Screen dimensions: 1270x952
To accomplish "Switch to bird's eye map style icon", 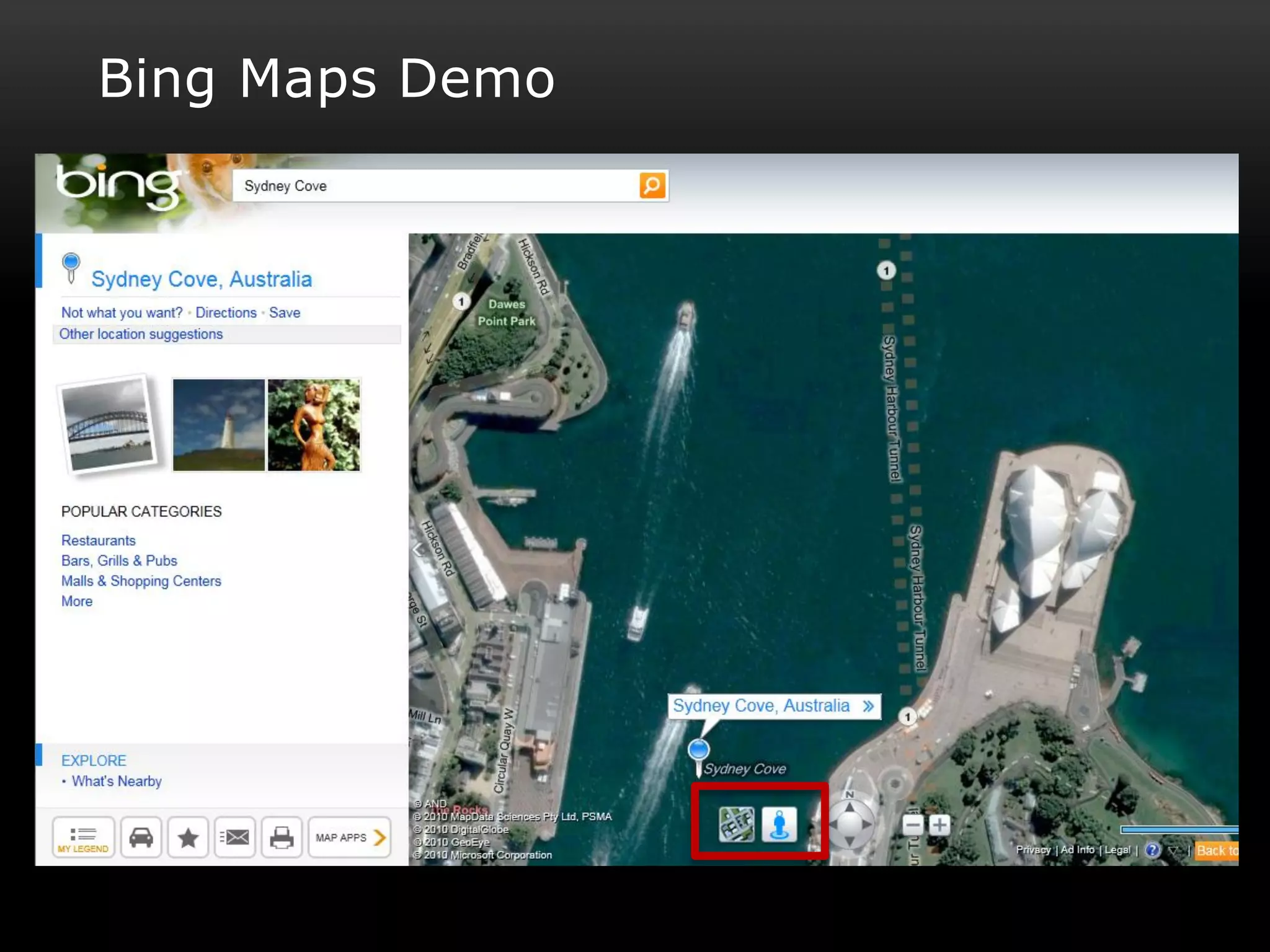I will (736, 824).
